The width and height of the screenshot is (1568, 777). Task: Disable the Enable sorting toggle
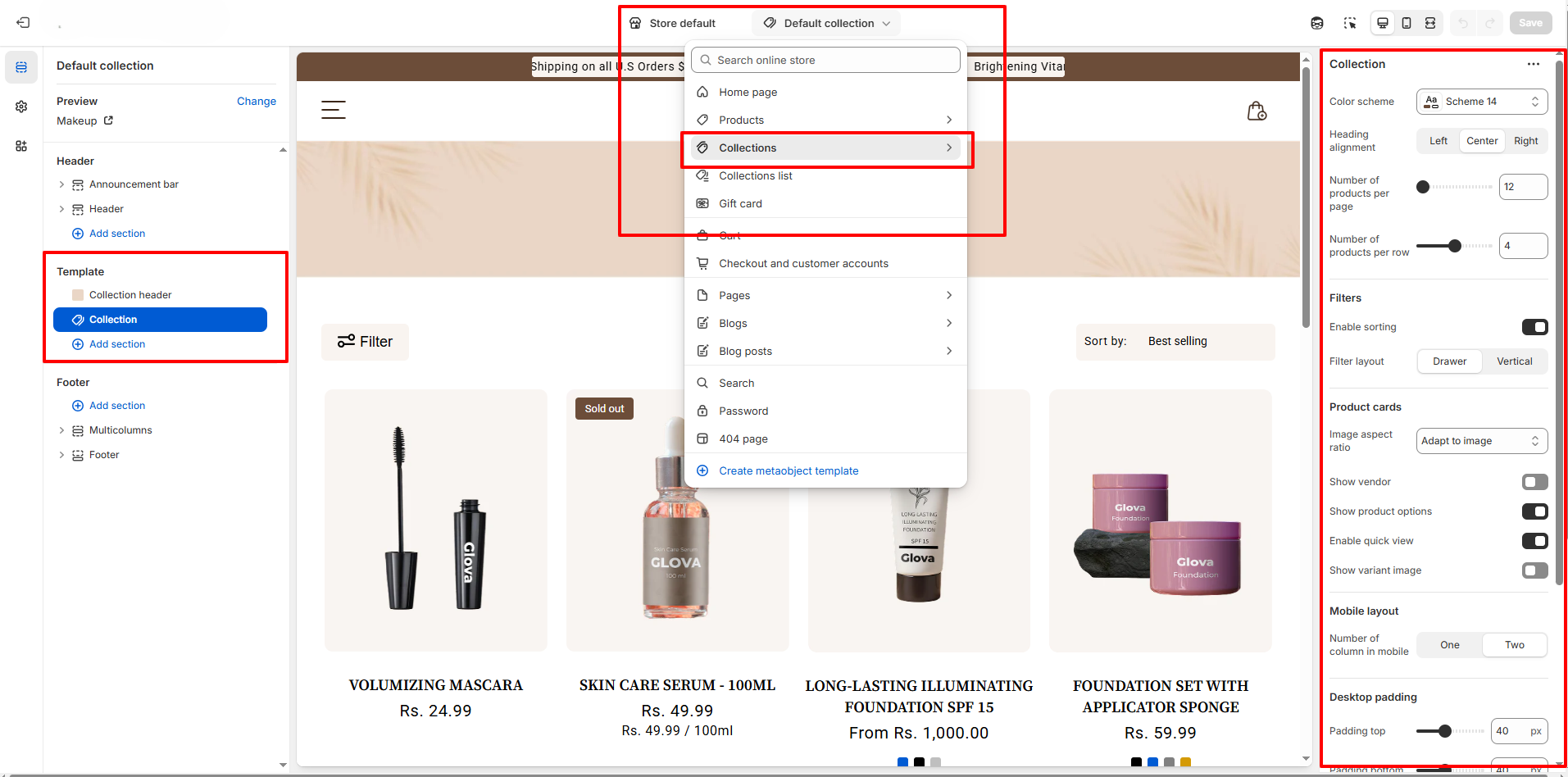[1534, 327]
